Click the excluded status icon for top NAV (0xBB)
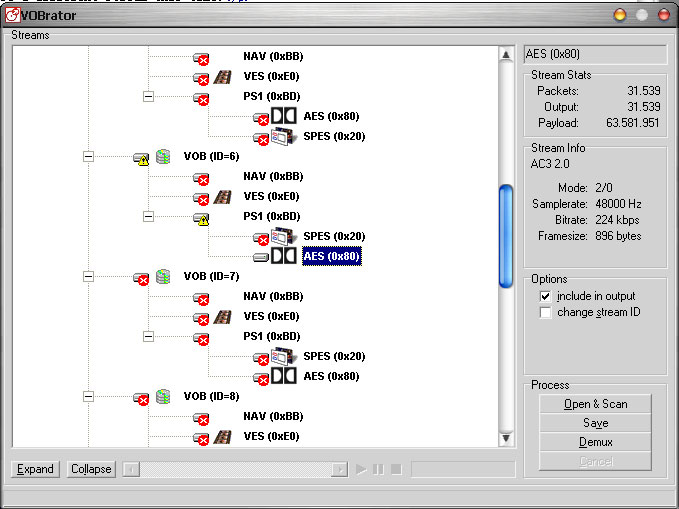 (201, 58)
